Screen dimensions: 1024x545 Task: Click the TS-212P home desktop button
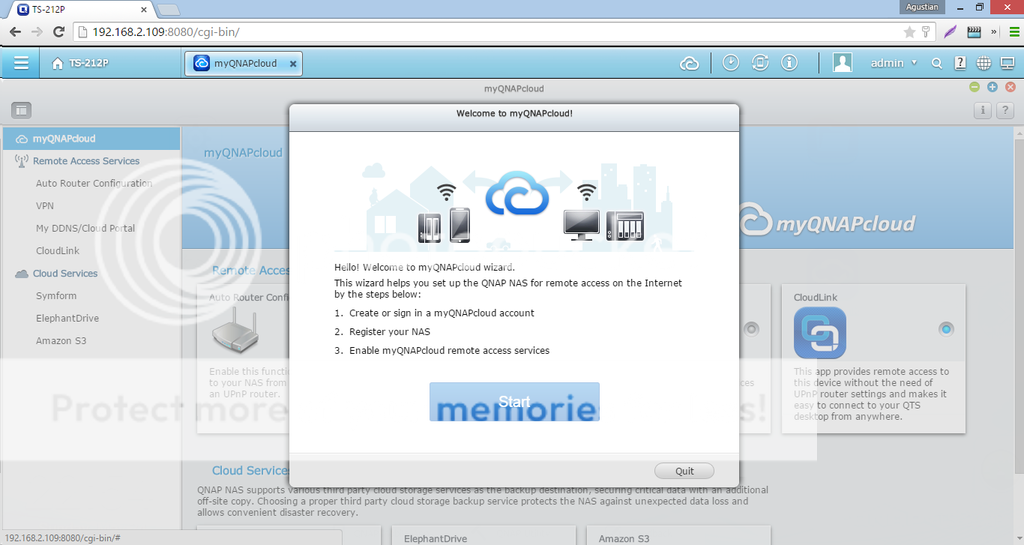click(79, 63)
